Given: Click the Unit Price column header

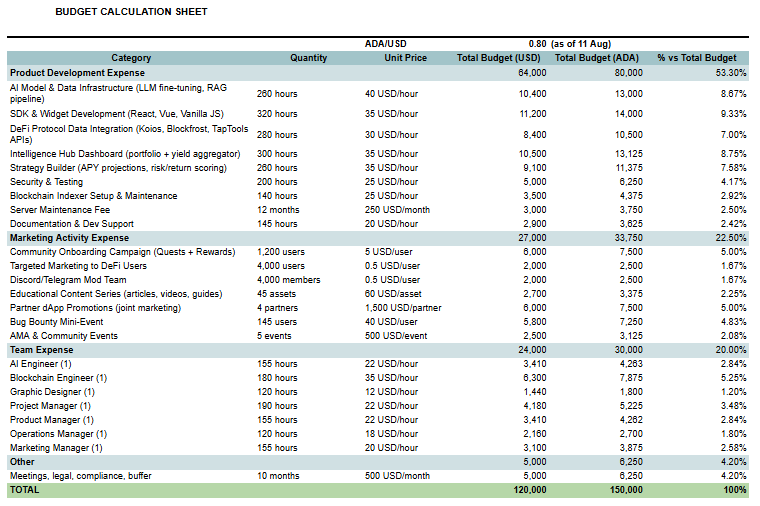Looking at the screenshot, I should 405,58.
